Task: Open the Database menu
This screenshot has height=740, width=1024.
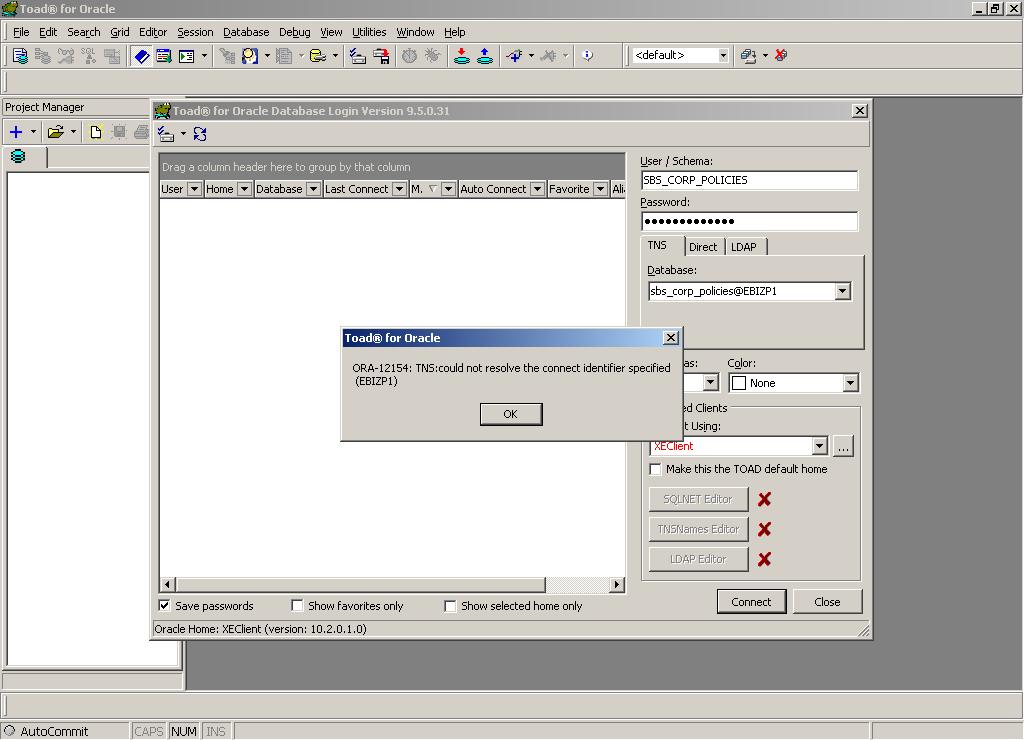Action: click(246, 32)
